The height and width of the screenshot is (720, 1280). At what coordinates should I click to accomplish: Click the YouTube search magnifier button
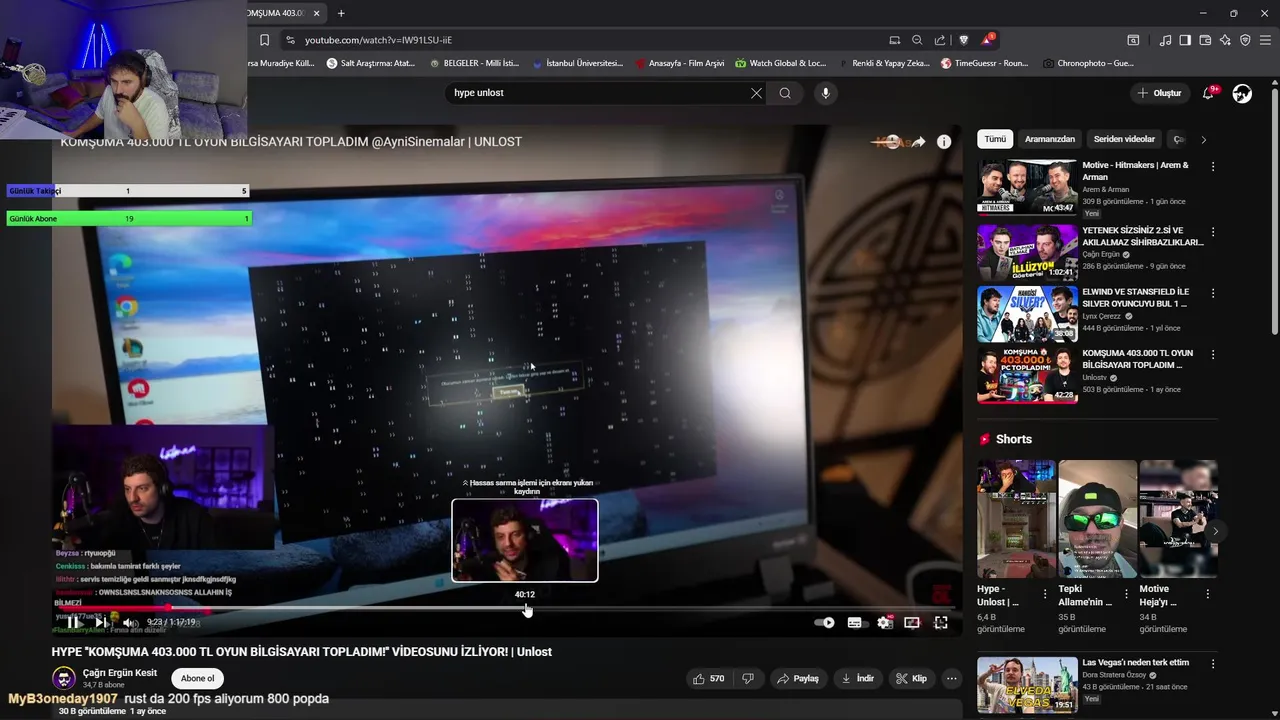point(785,93)
